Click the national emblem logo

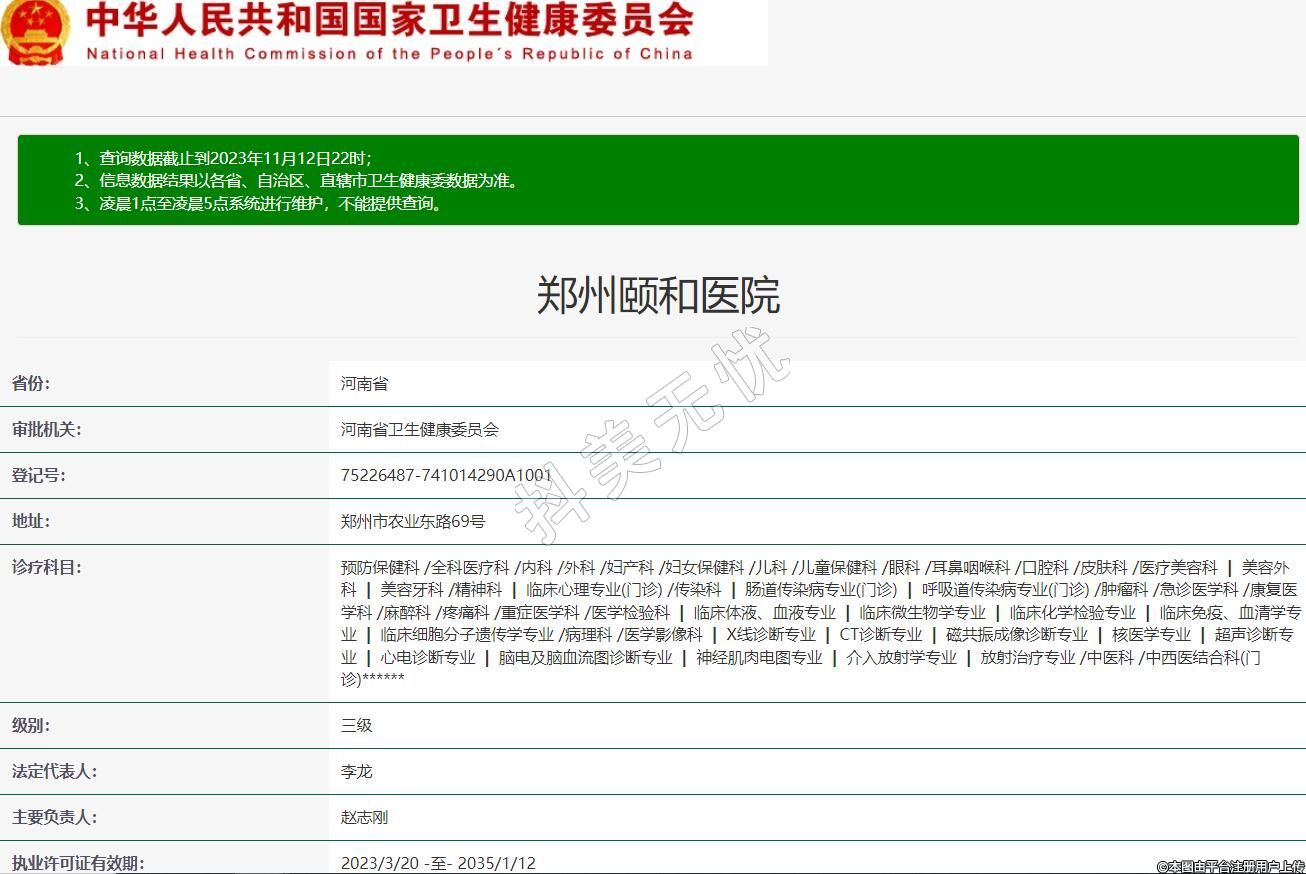point(35,32)
